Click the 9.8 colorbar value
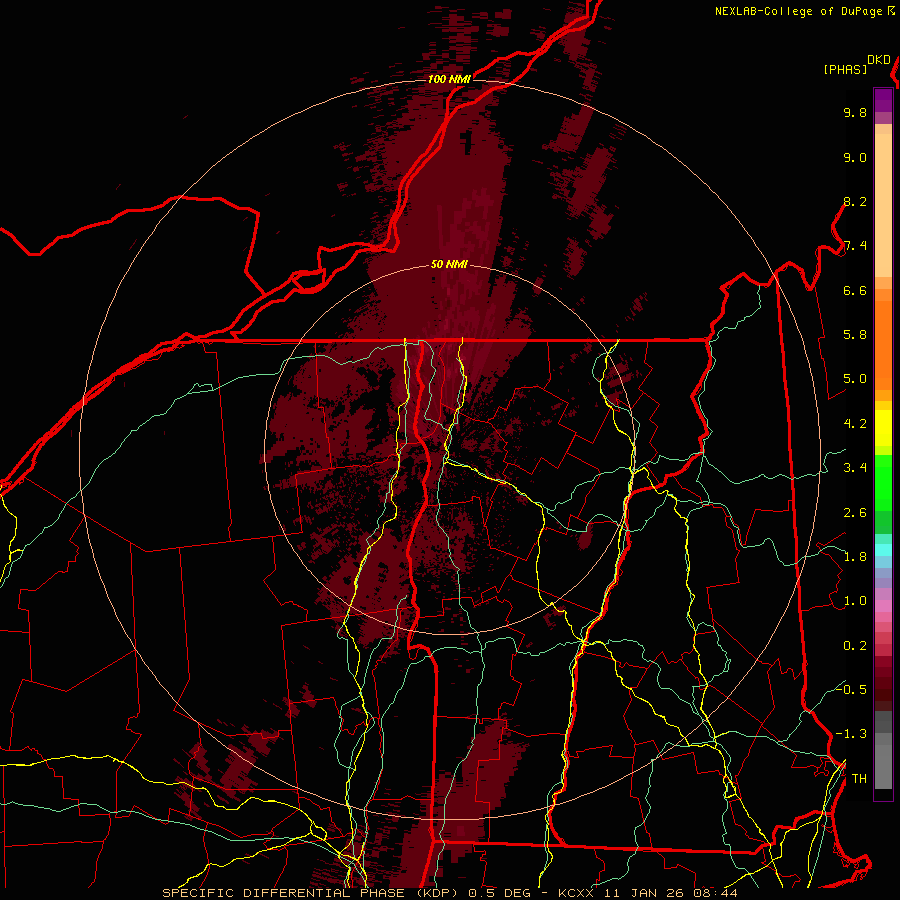 [x=855, y=112]
